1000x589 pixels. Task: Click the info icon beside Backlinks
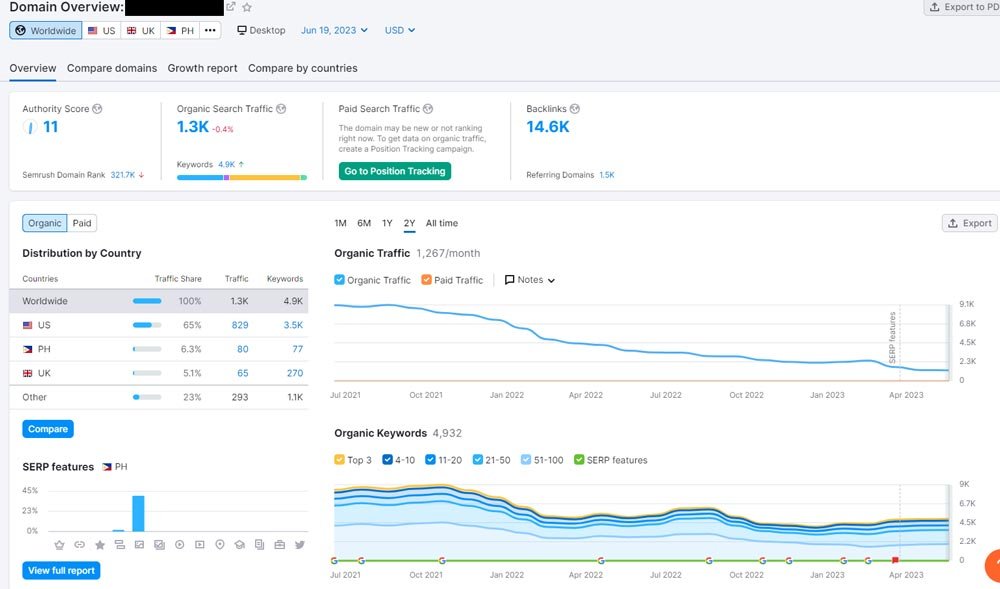[575, 109]
